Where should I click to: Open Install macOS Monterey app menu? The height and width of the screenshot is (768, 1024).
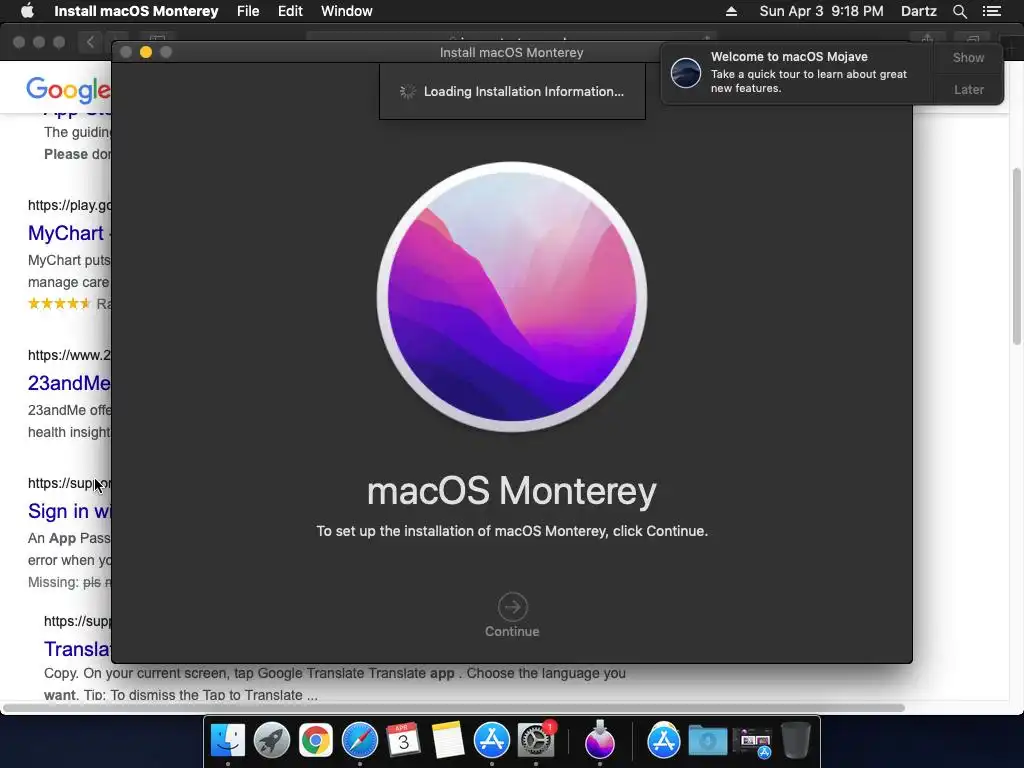click(x=136, y=11)
